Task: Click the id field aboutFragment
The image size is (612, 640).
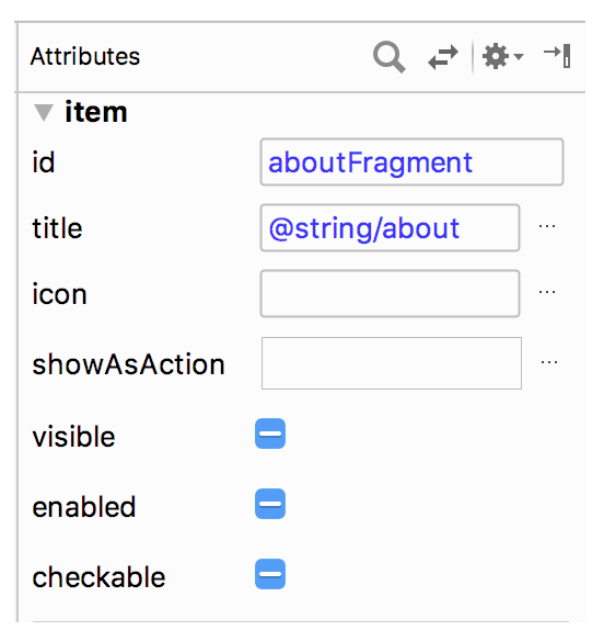Action: tap(411, 162)
